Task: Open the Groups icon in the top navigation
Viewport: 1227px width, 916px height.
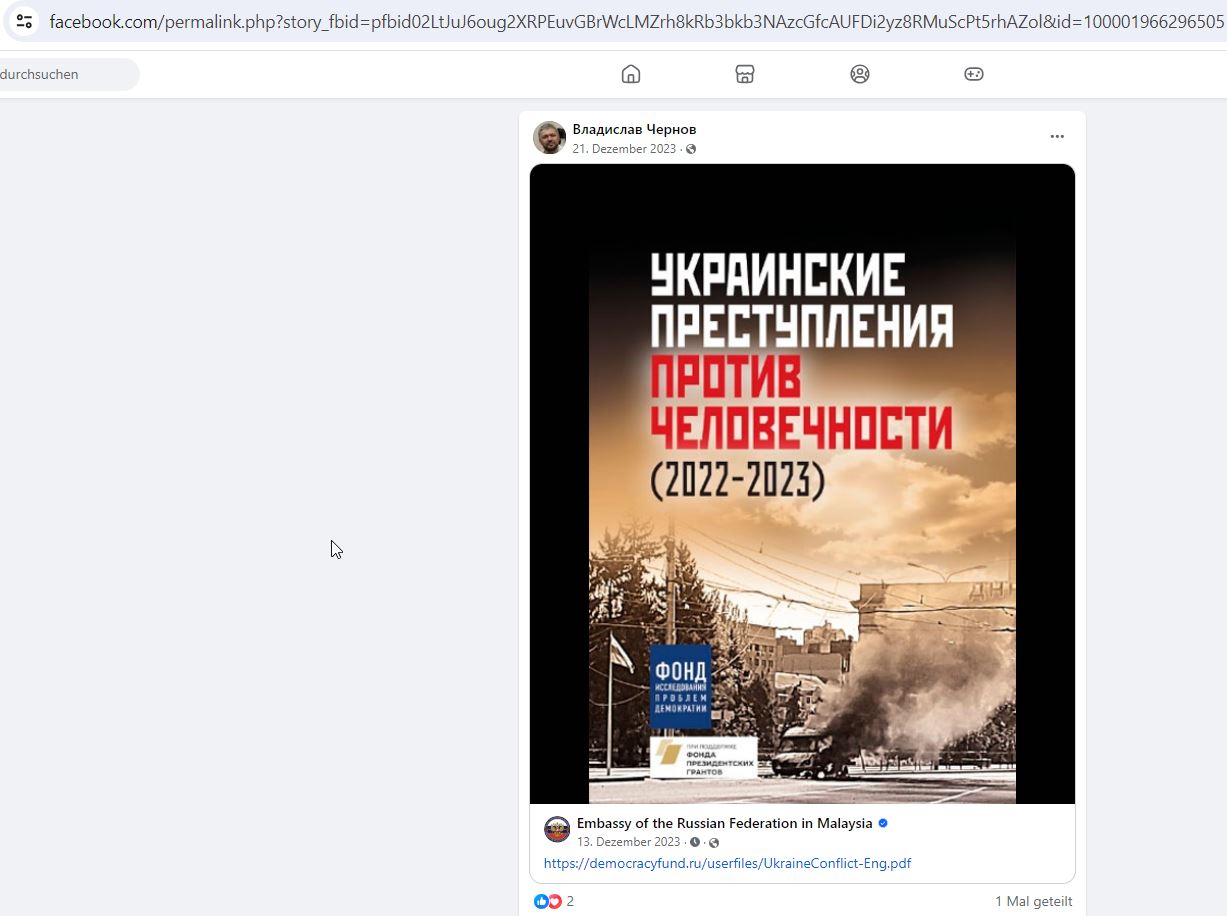Action: pos(860,74)
